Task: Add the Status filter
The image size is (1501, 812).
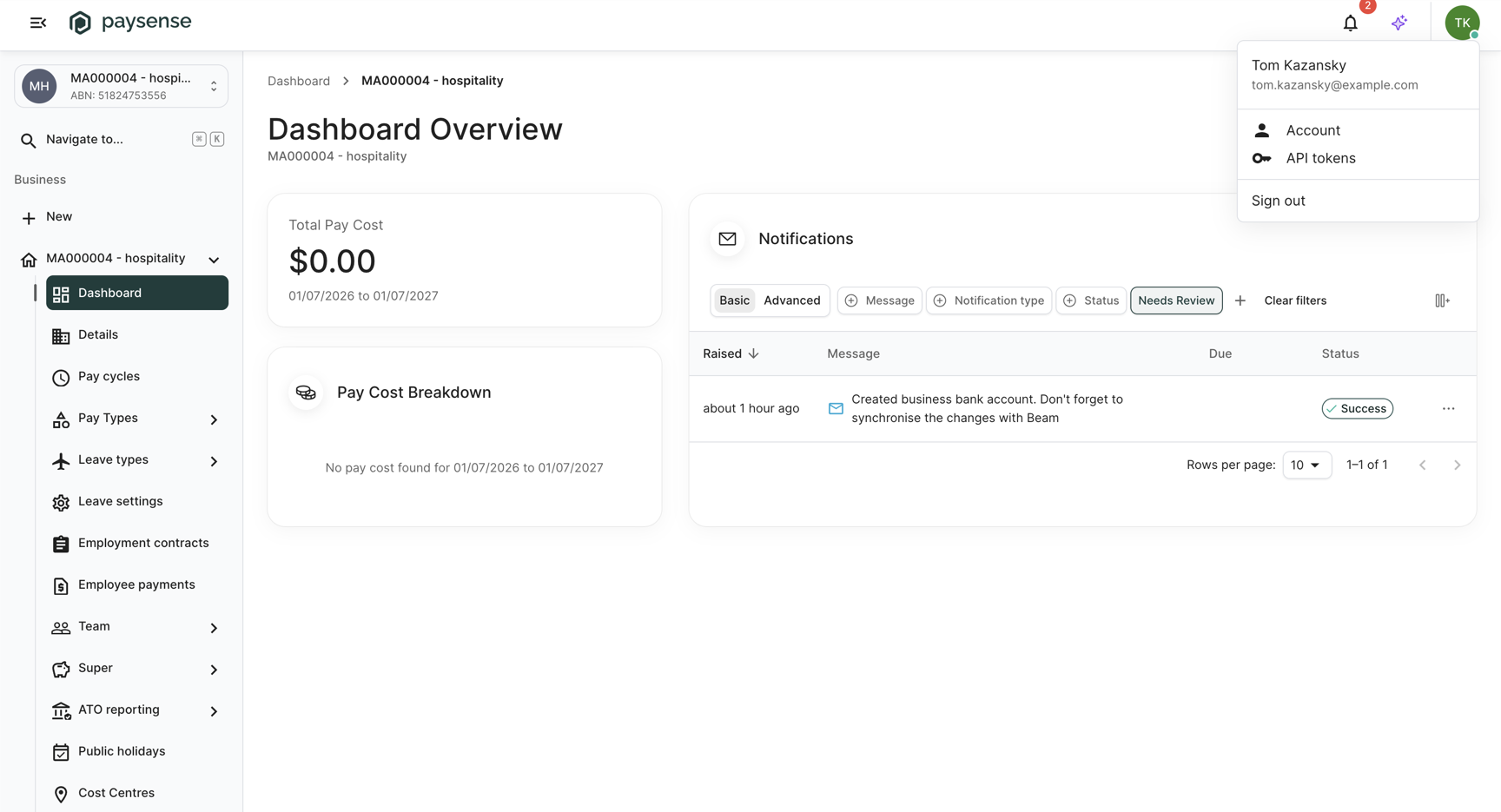Action: [x=1091, y=300]
